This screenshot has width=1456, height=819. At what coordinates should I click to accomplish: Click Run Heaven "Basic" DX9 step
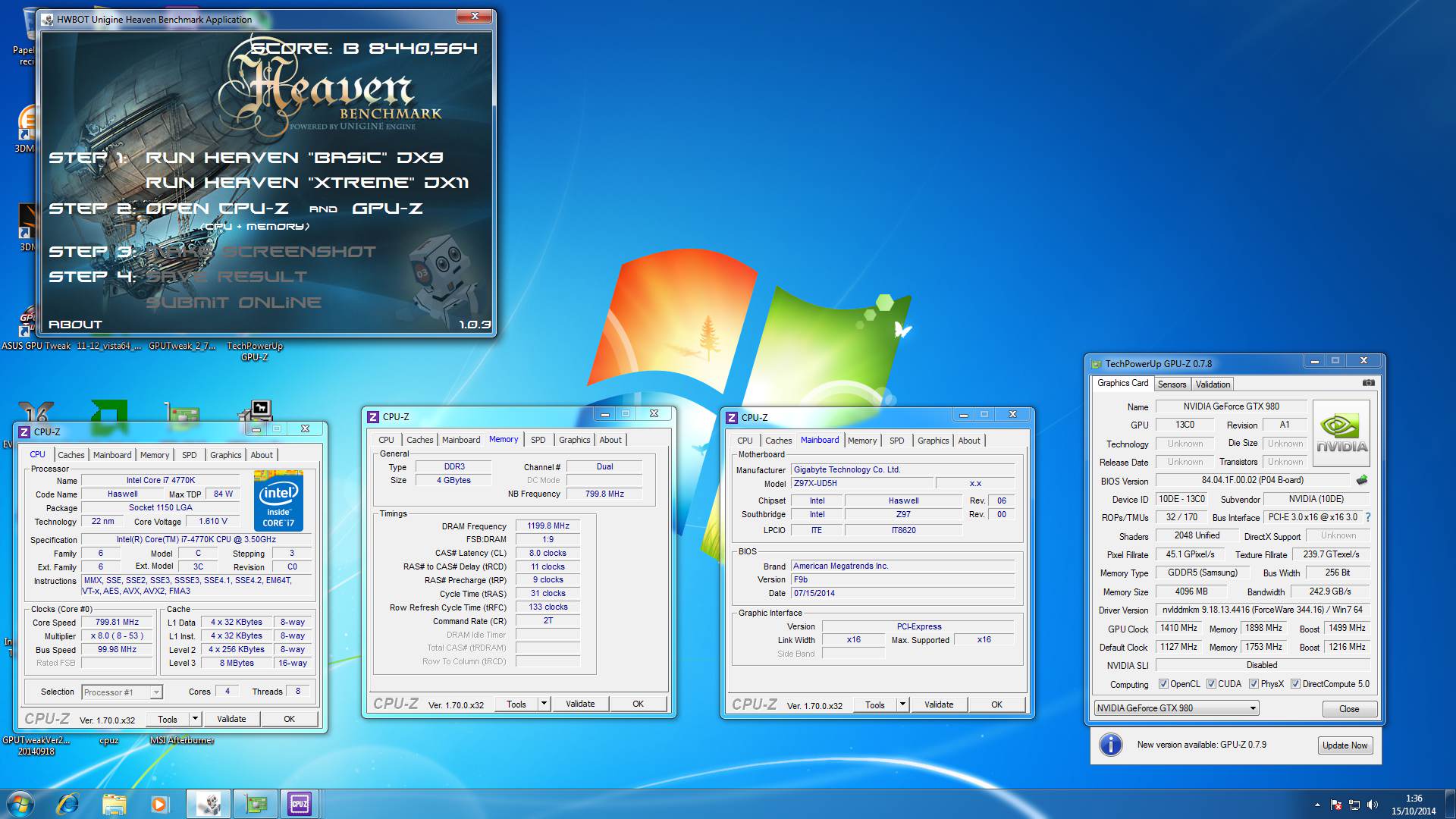click(x=294, y=158)
